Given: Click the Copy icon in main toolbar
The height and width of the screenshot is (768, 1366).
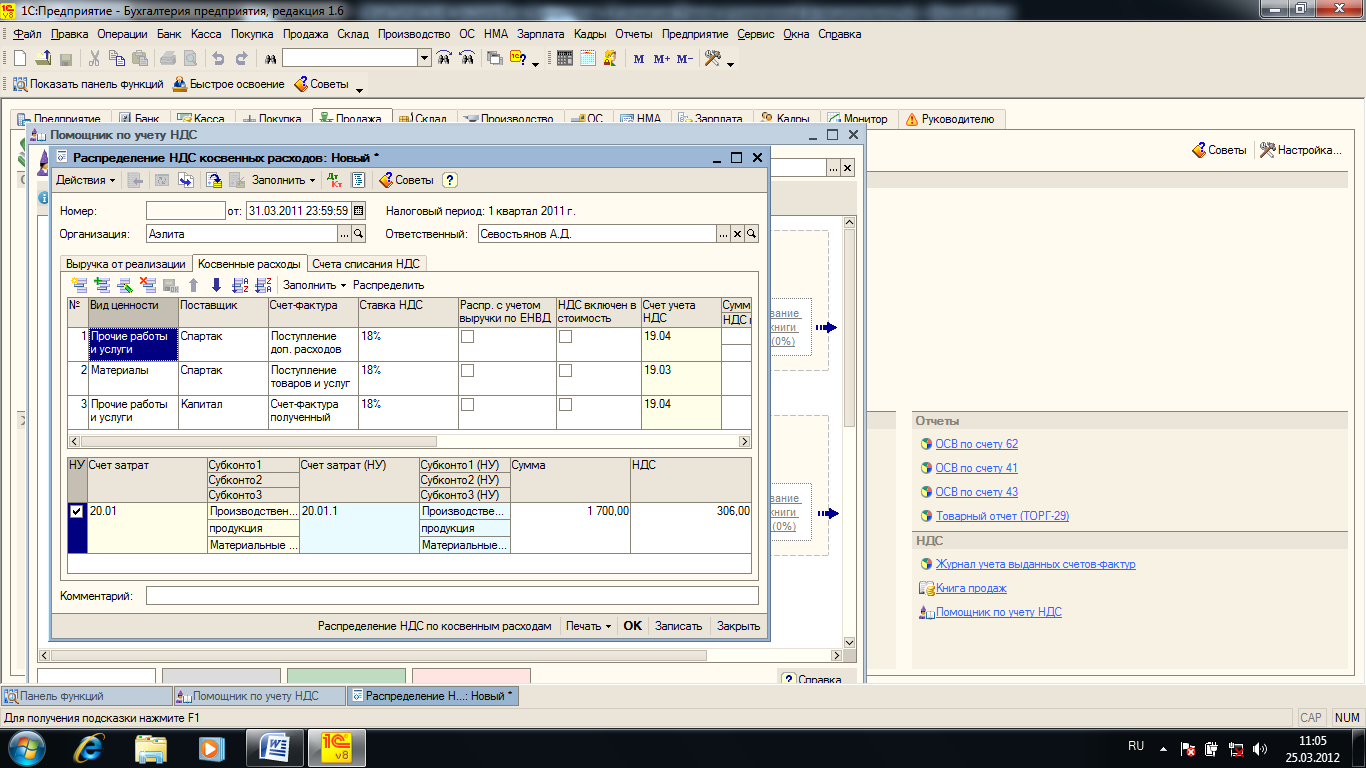Looking at the screenshot, I should pos(117,59).
